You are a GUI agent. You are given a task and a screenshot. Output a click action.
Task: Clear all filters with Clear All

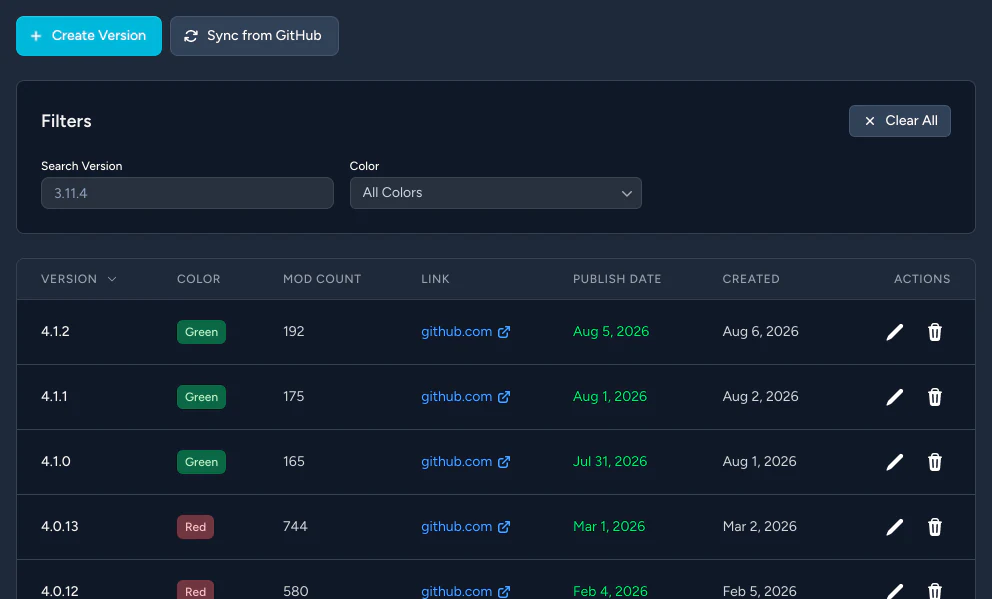tap(900, 121)
